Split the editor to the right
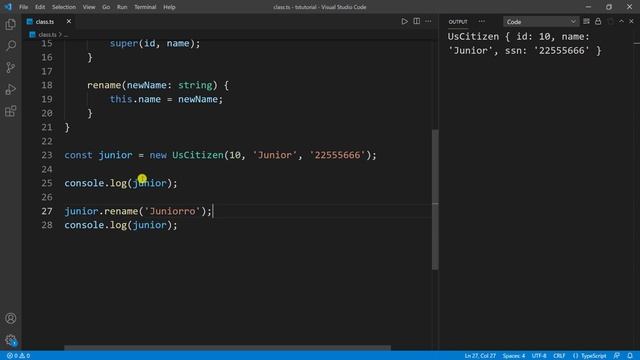The width and height of the screenshot is (640, 360). pos(416,21)
